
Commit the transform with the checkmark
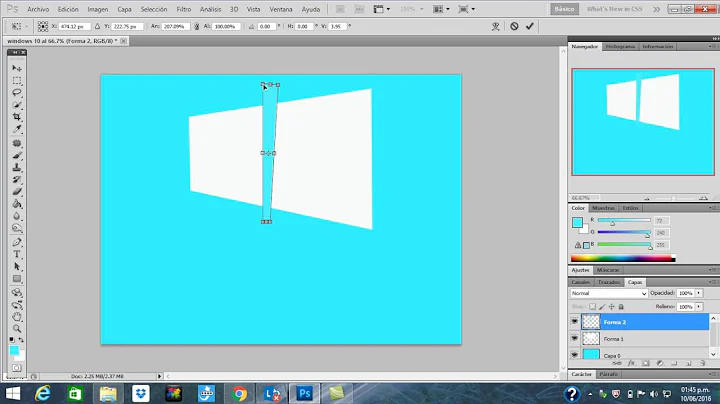[x=529, y=26]
